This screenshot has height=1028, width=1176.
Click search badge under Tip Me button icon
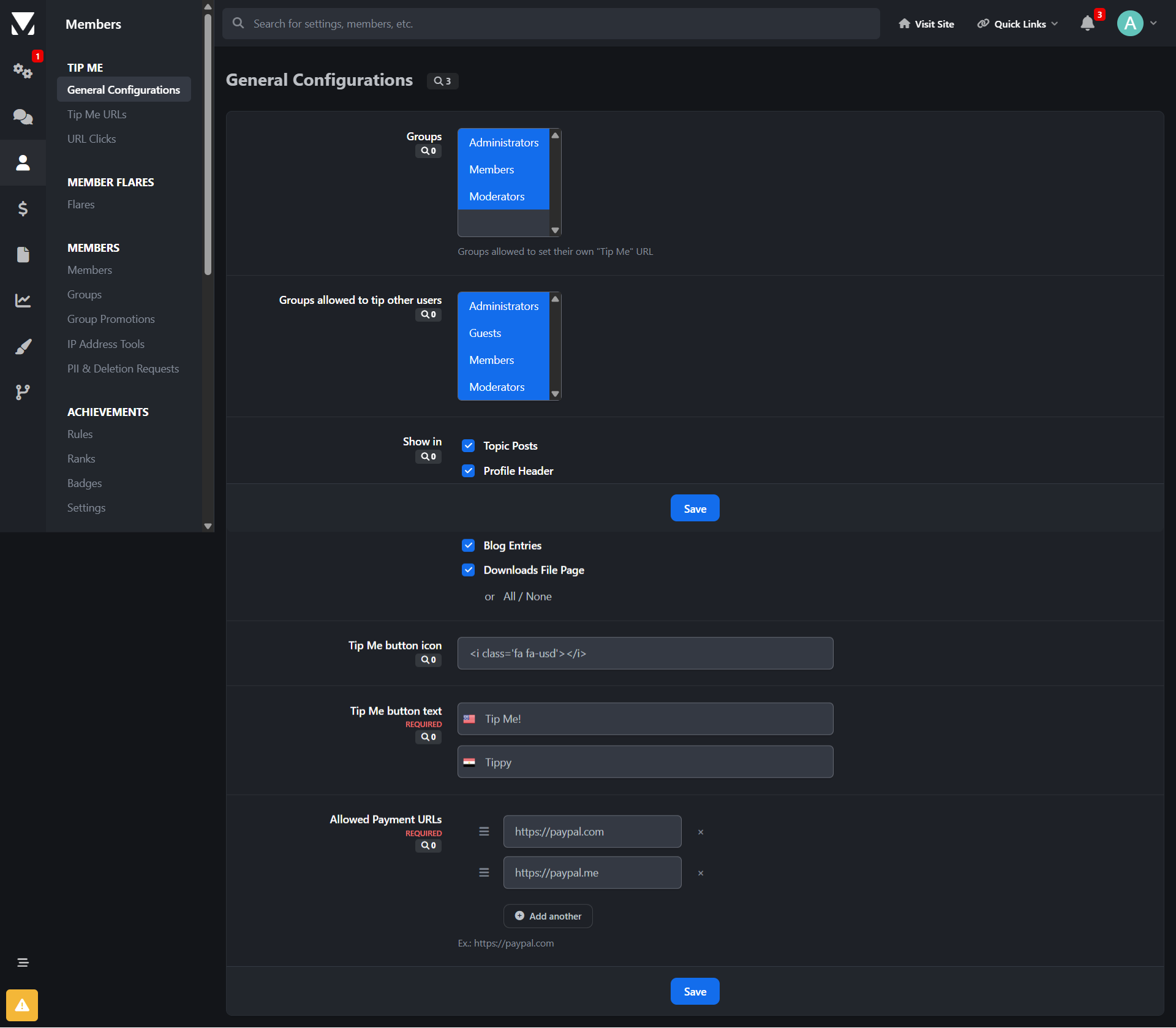(428, 660)
